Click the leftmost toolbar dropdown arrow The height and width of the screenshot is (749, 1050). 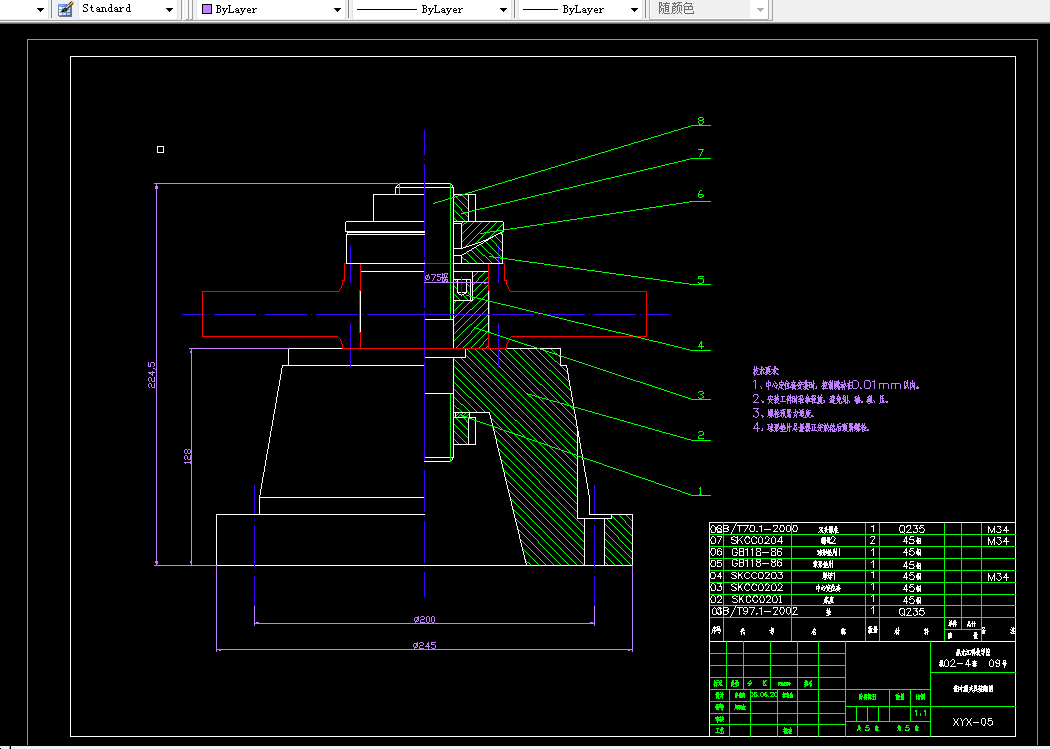40,9
